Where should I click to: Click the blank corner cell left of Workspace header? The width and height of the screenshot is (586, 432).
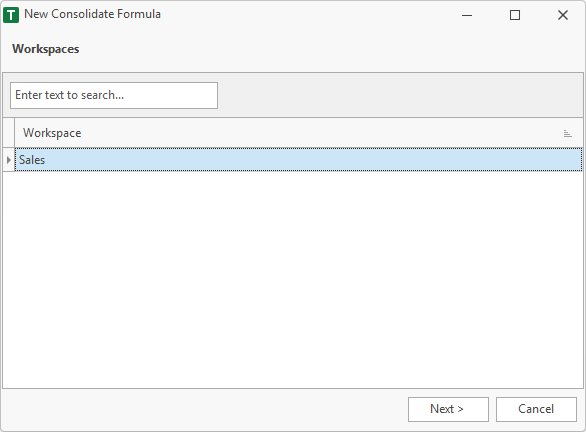point(9,133)
